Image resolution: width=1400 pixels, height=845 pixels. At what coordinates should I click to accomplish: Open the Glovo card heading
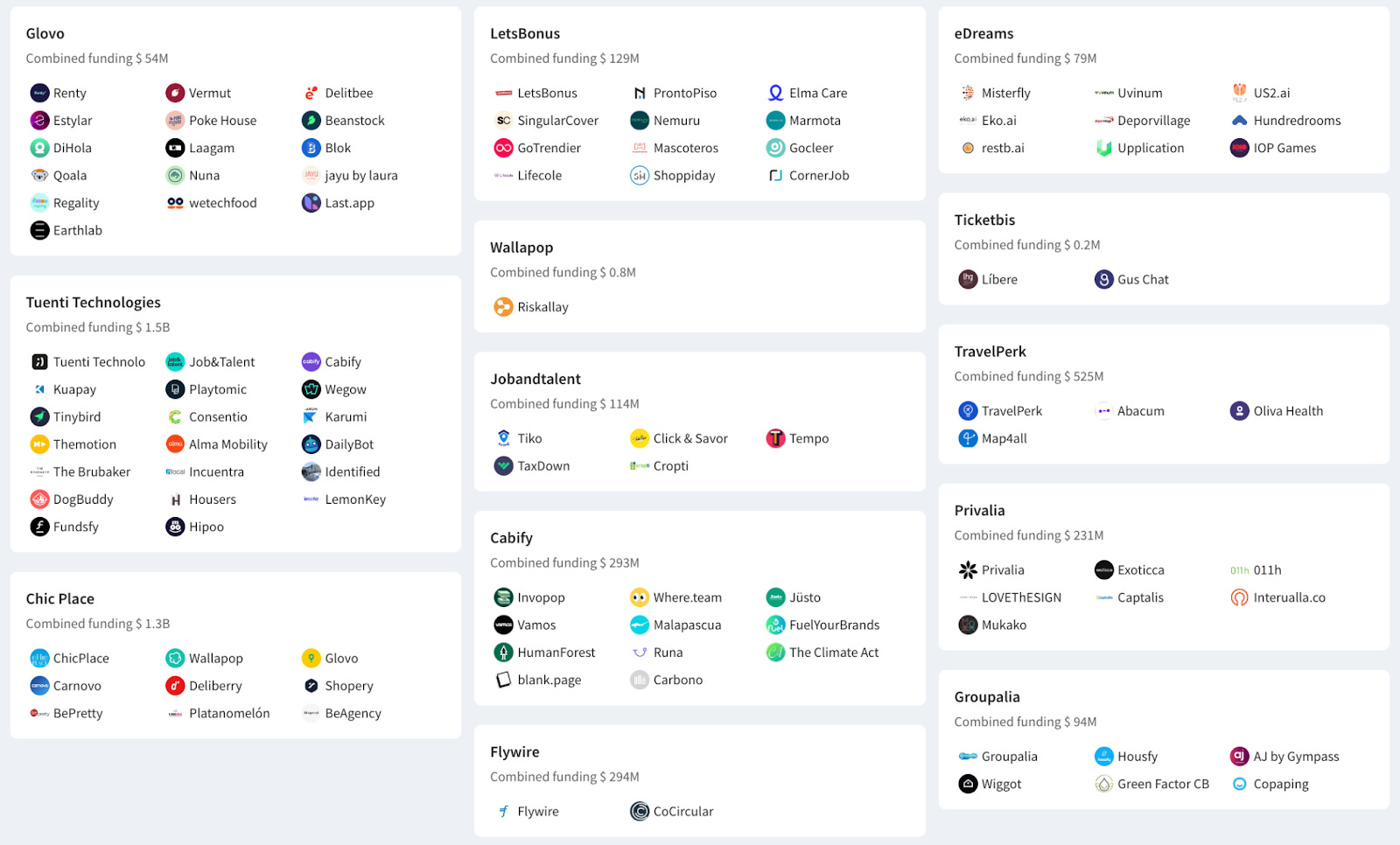(45, 34)
